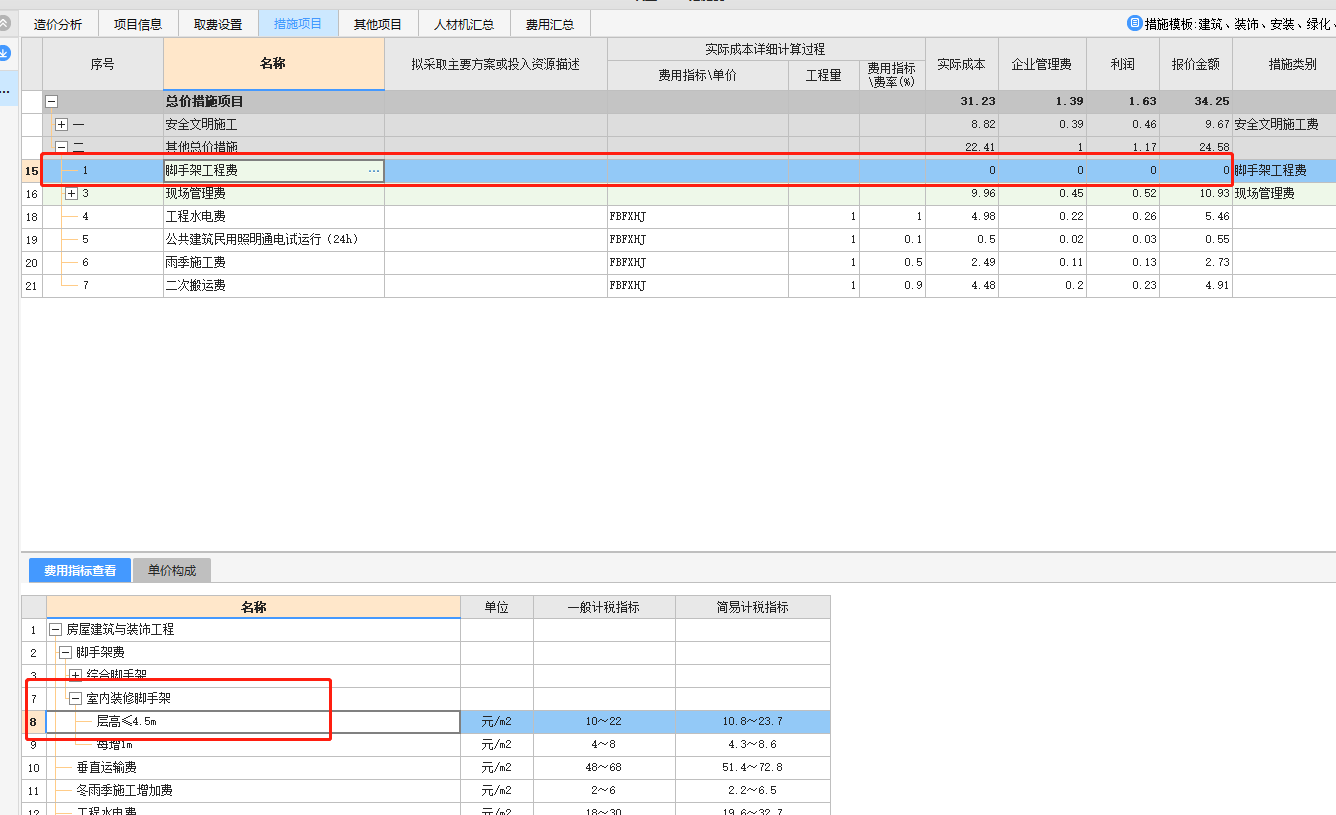The height and width of the screenshot is (815, 1336).
Task: Click the 实际成本 column header
Action: pyautogui.click(x=961, y=64)
